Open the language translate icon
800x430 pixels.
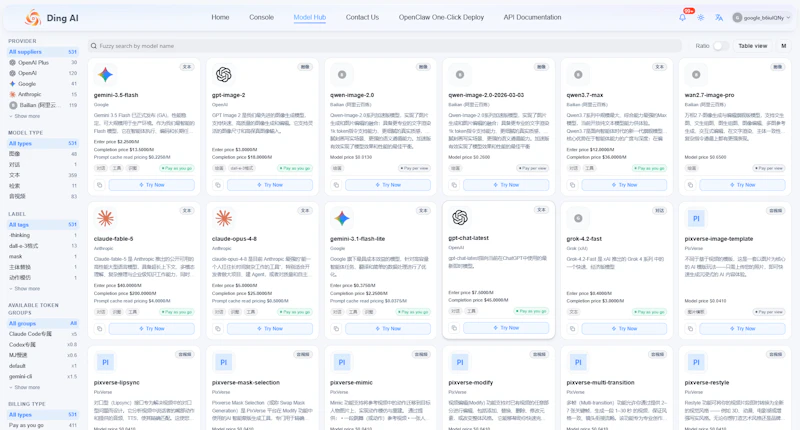719,17
